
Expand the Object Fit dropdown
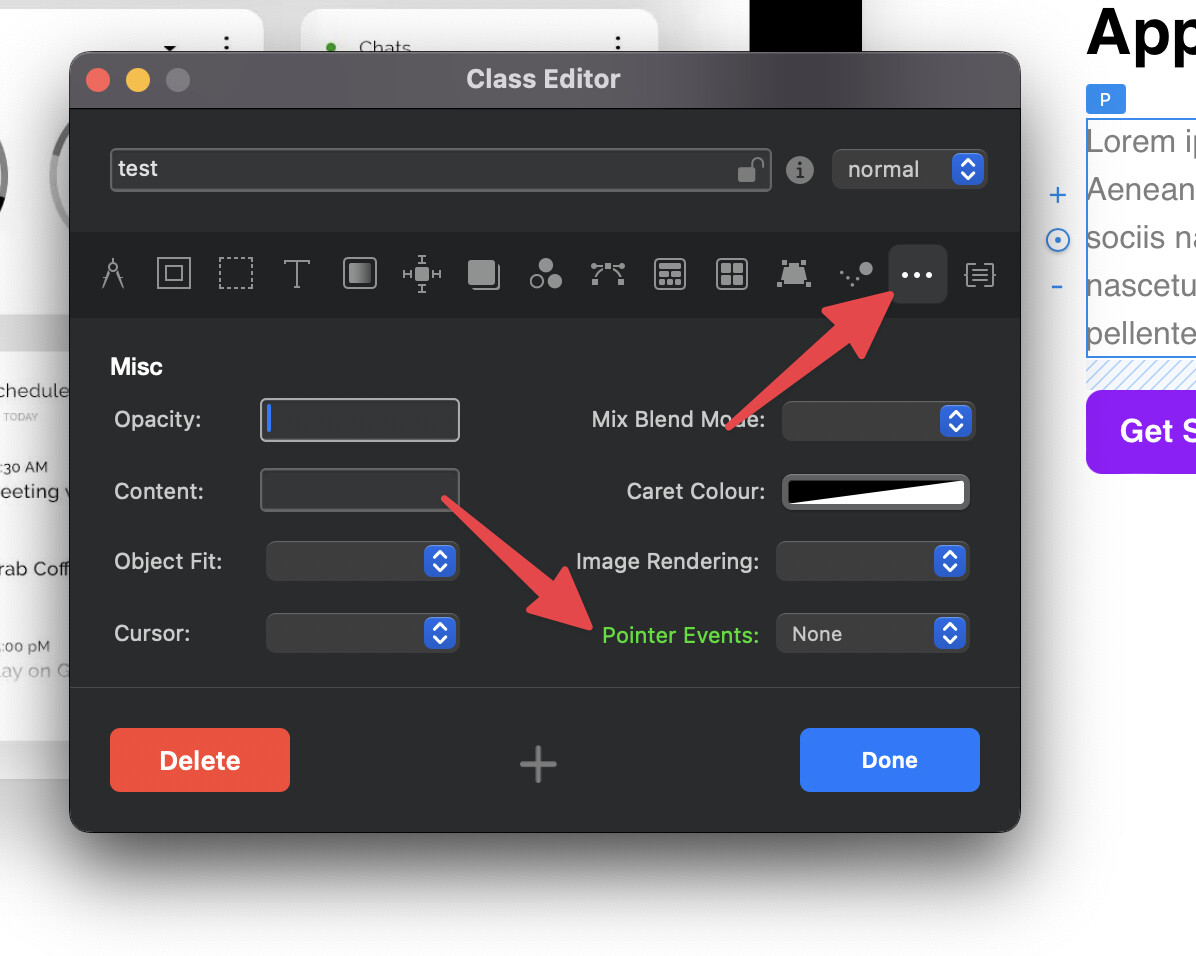click(x=362, y=562)
